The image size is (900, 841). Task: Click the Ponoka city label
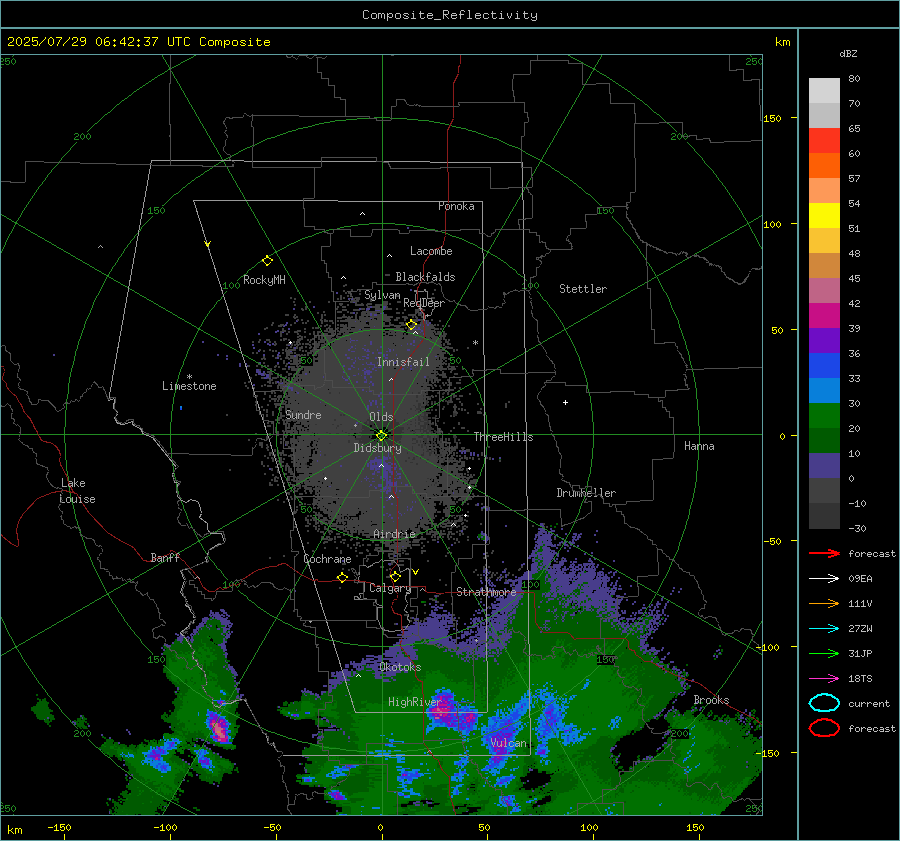(x=456, y=206)
